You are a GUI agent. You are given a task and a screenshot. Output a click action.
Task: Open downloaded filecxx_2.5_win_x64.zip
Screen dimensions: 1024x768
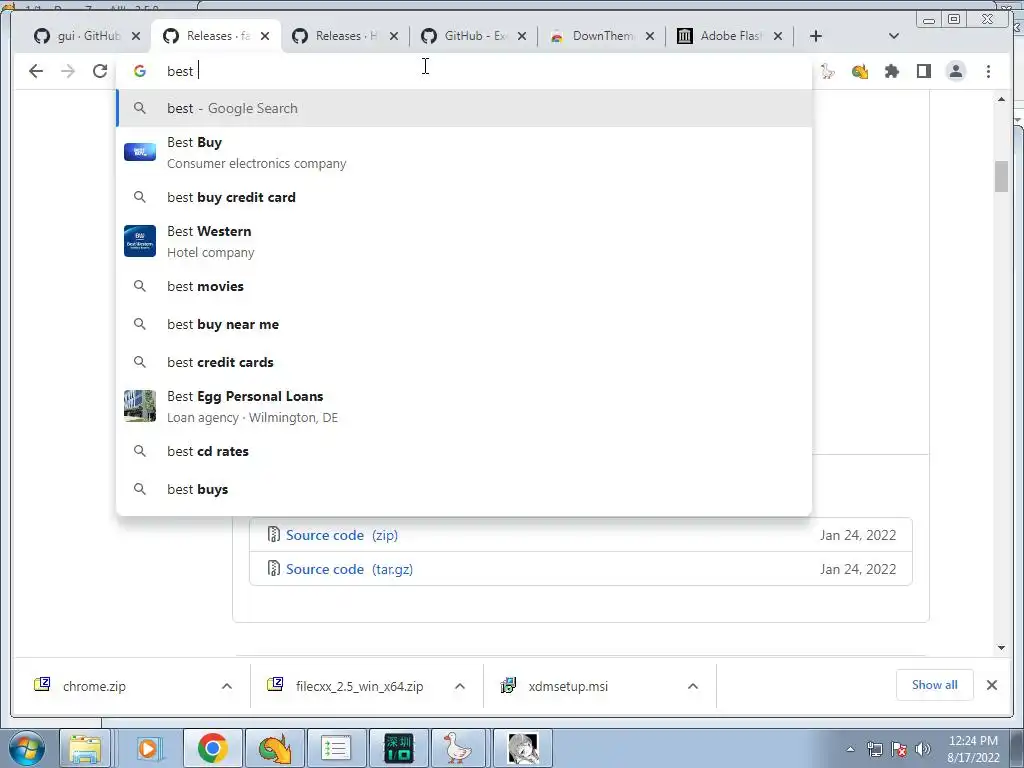click(x=359, y=686)
